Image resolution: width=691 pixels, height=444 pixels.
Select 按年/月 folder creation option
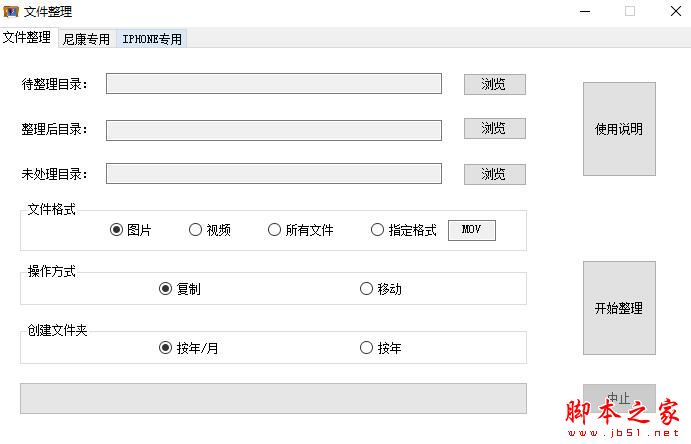(x=166, y=348)
